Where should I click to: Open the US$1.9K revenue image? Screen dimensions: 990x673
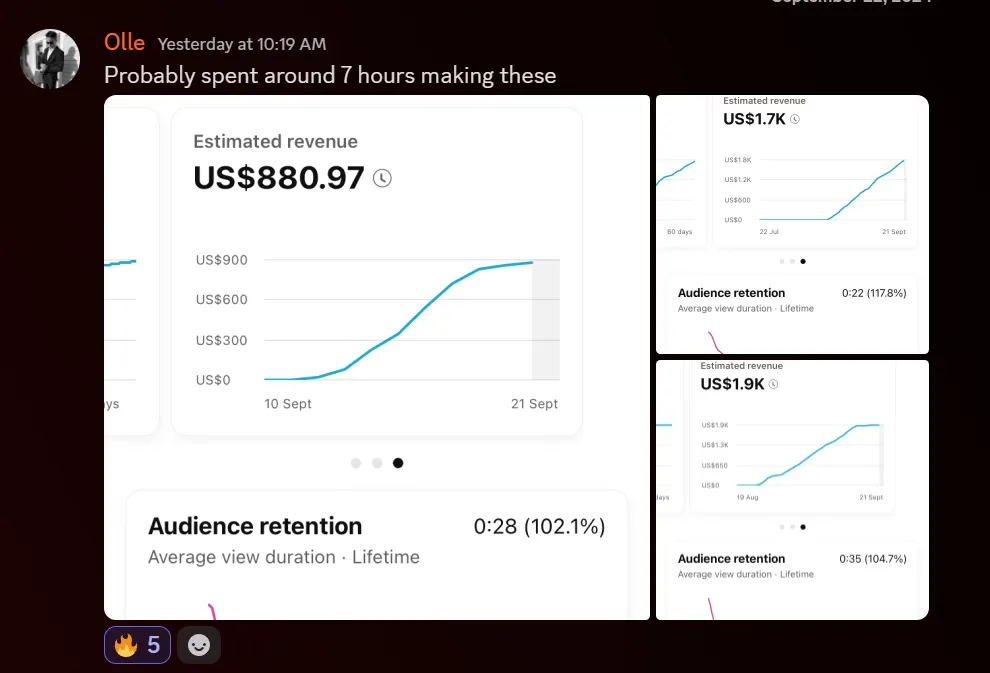tap(792, 490)
